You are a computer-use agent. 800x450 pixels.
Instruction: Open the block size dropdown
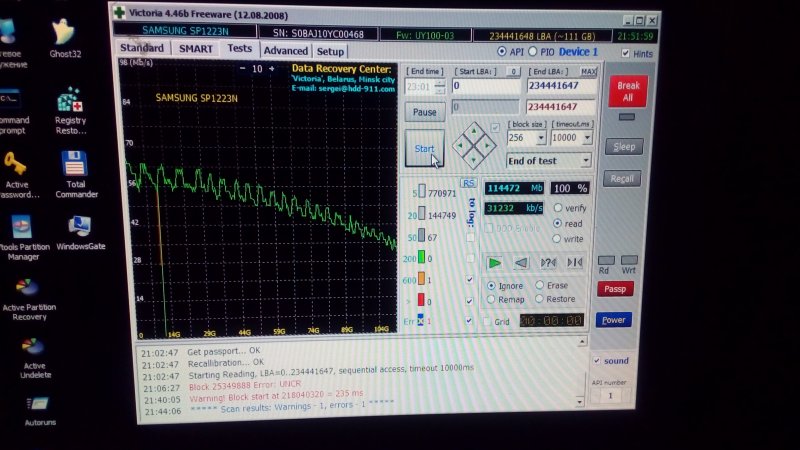[x=526, y=138]
